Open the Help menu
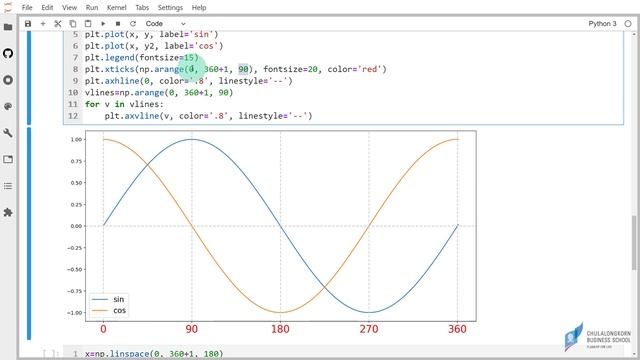The height and width of the screenshot is (360, 640). 199,7
